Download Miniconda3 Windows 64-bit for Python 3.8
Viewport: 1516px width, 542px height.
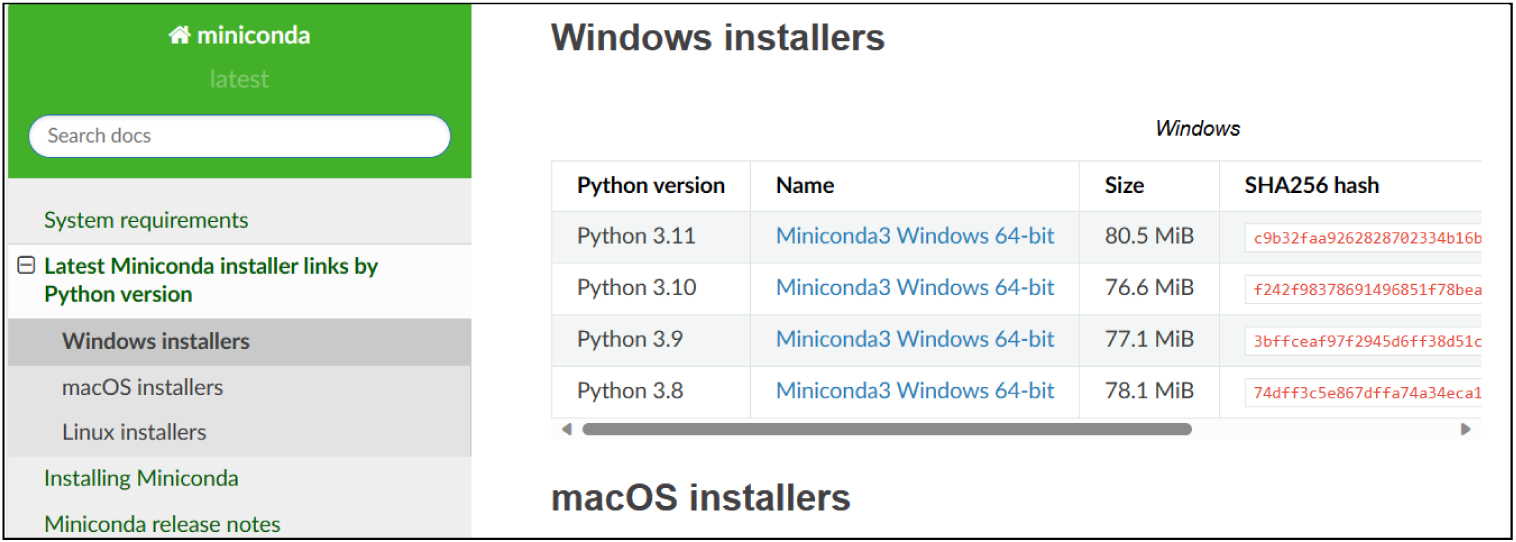coord(915,391)
